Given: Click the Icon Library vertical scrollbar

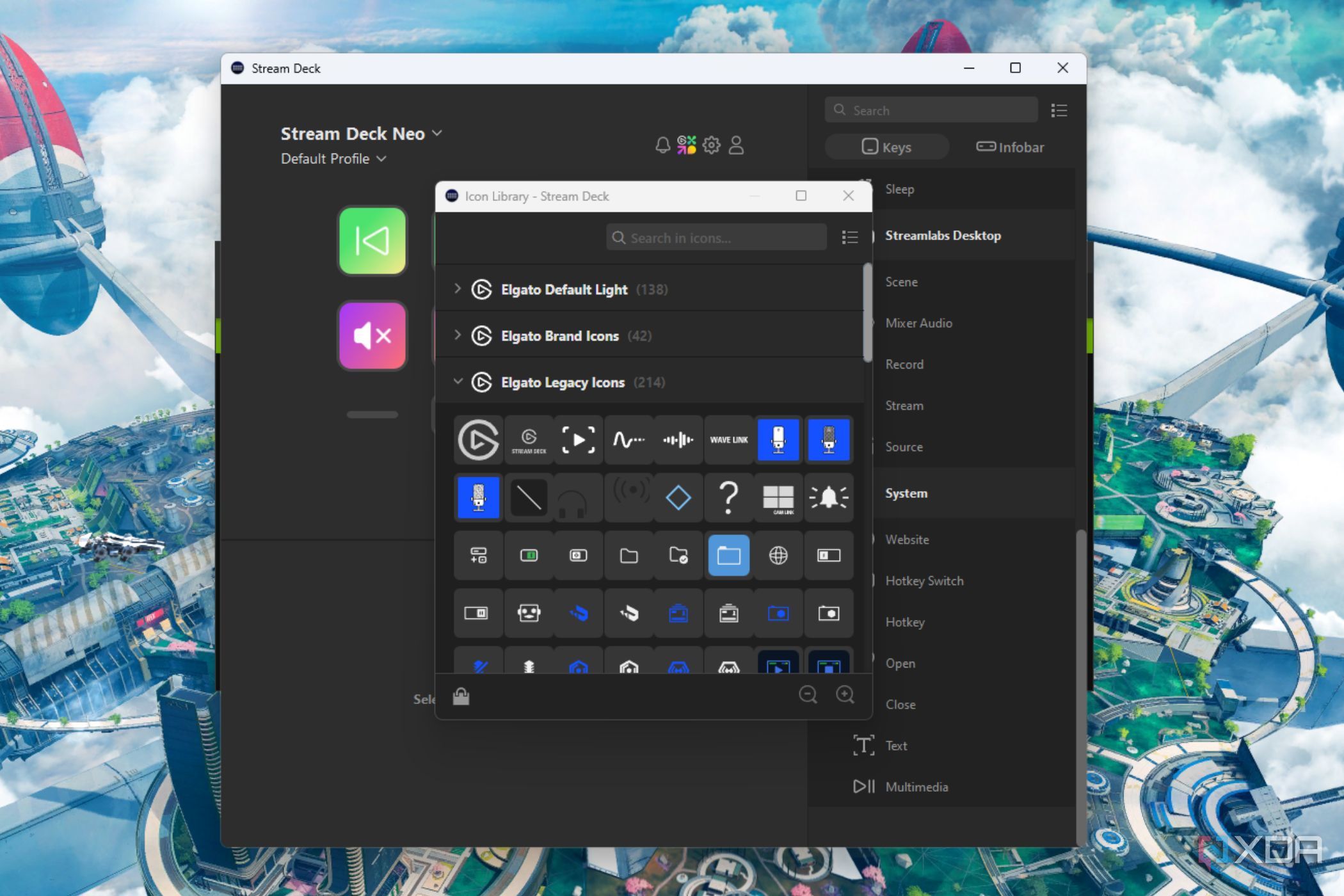Looking at the screenshot, I should coord(867,314).
